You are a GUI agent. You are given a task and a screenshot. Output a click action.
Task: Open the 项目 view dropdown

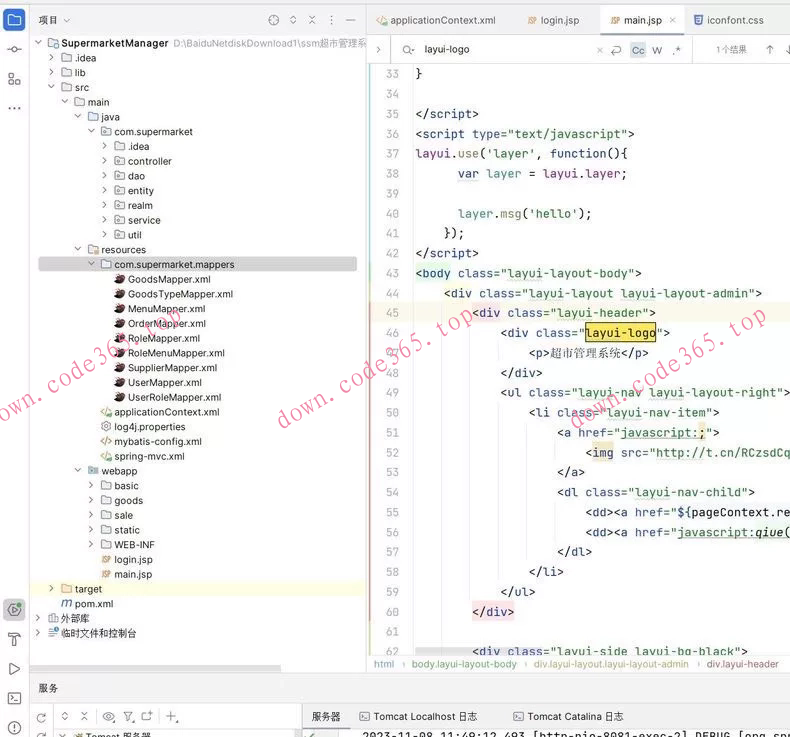pyautogui.click(x=54, y=20)
